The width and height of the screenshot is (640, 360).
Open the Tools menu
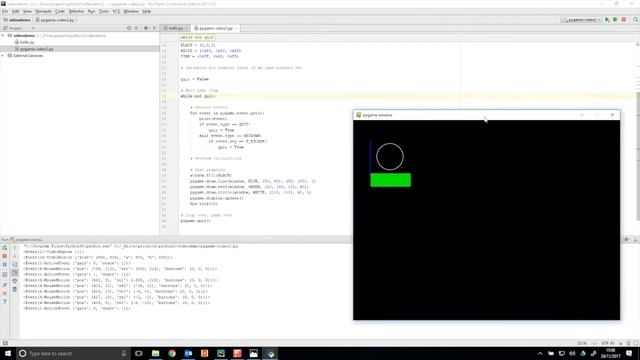click(x=104, y=11)
